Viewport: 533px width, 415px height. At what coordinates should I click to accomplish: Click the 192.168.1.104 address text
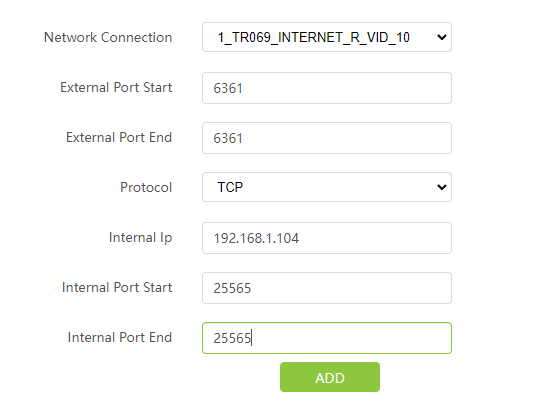(x=256, y=238)
